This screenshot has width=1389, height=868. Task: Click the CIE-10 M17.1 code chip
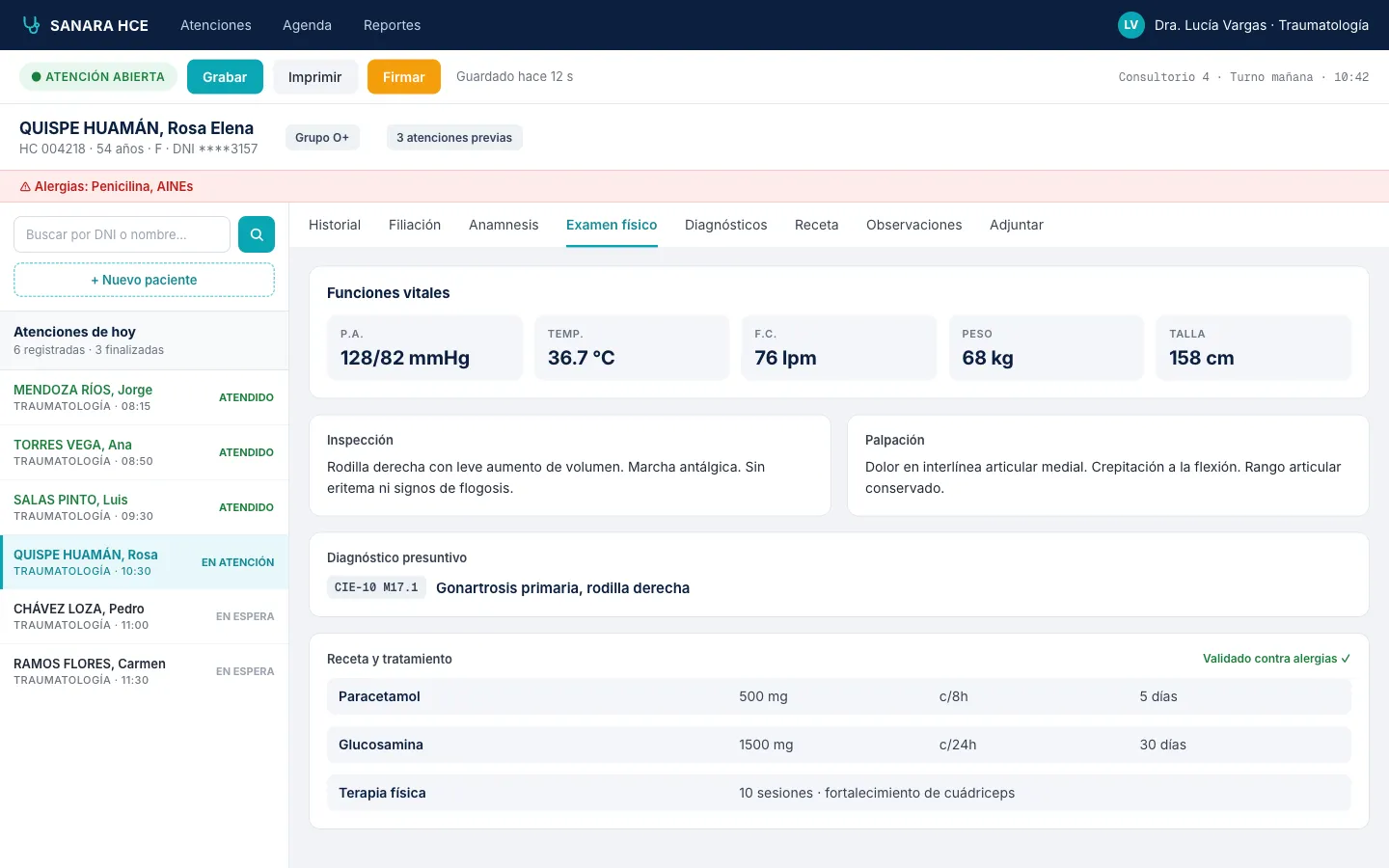[376, 587]
